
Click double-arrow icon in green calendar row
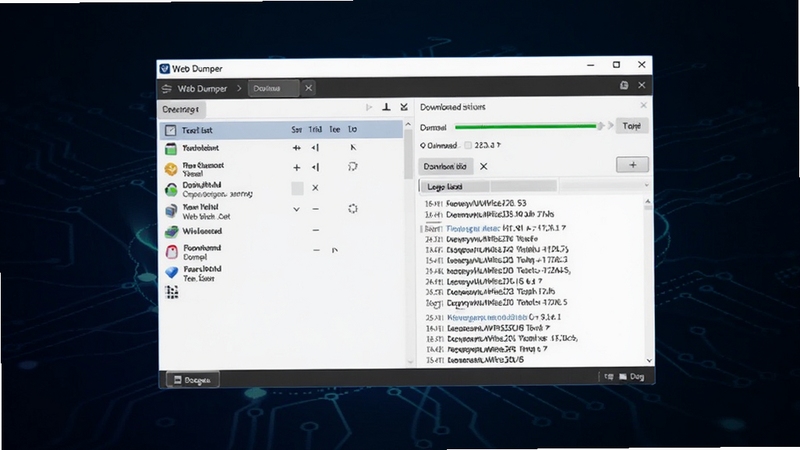[296, 148]
